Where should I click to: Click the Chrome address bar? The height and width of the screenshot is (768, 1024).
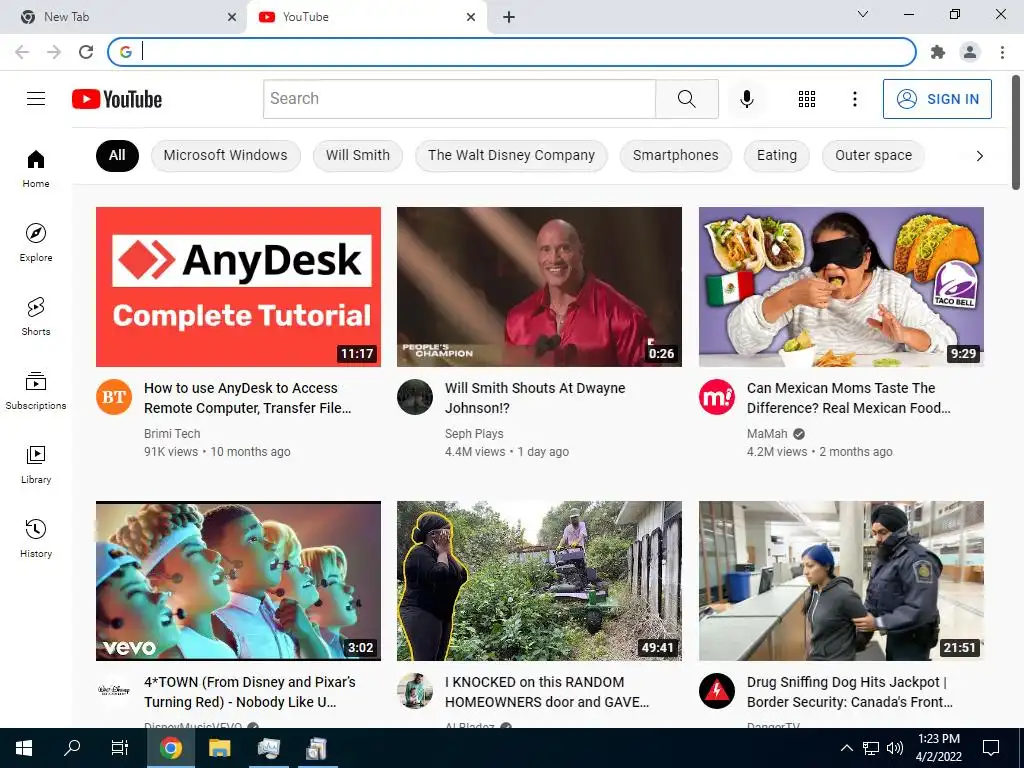(x=512, y=52)
